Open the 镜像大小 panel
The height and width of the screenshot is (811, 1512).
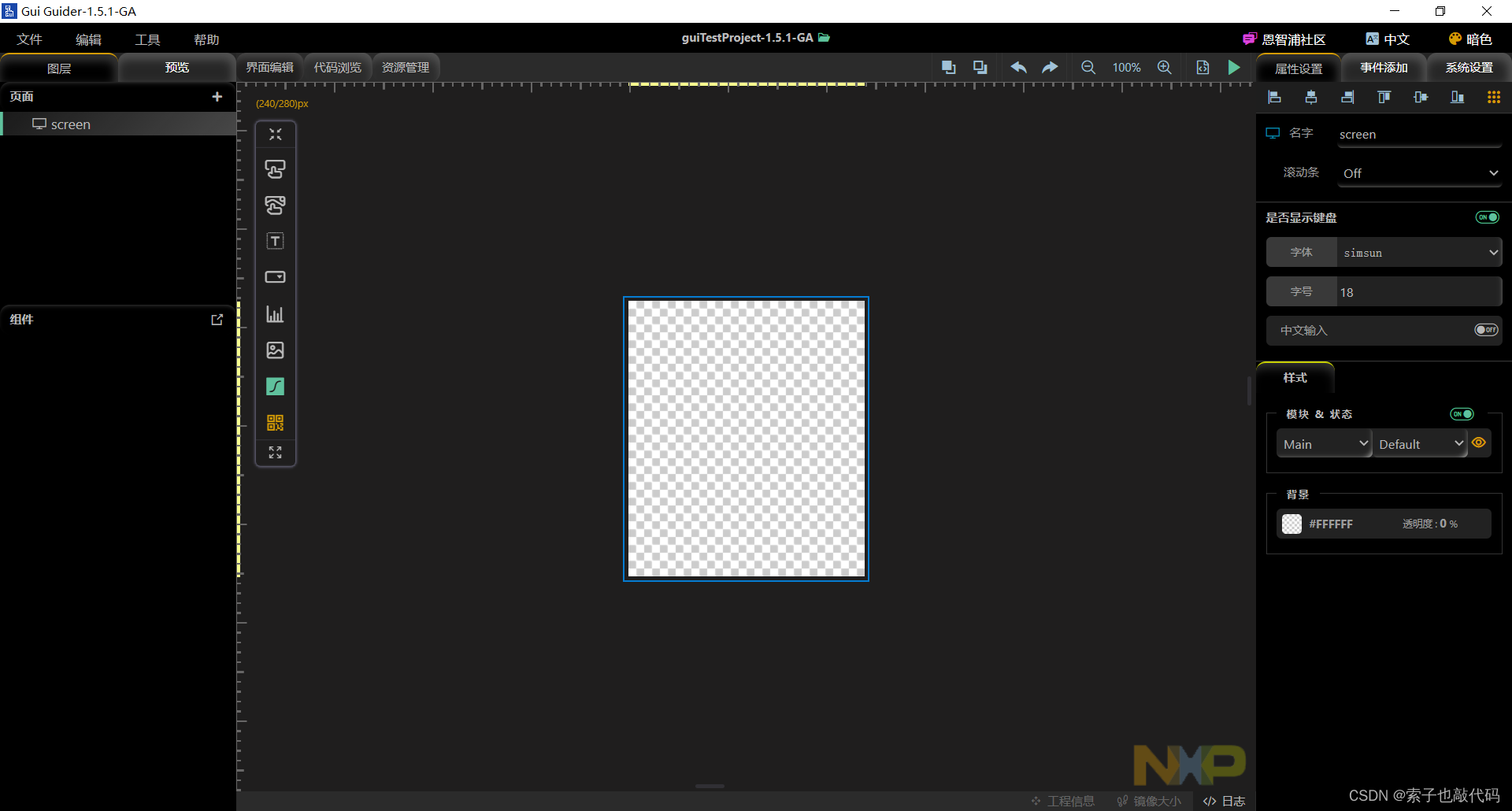pos(1149,801)
